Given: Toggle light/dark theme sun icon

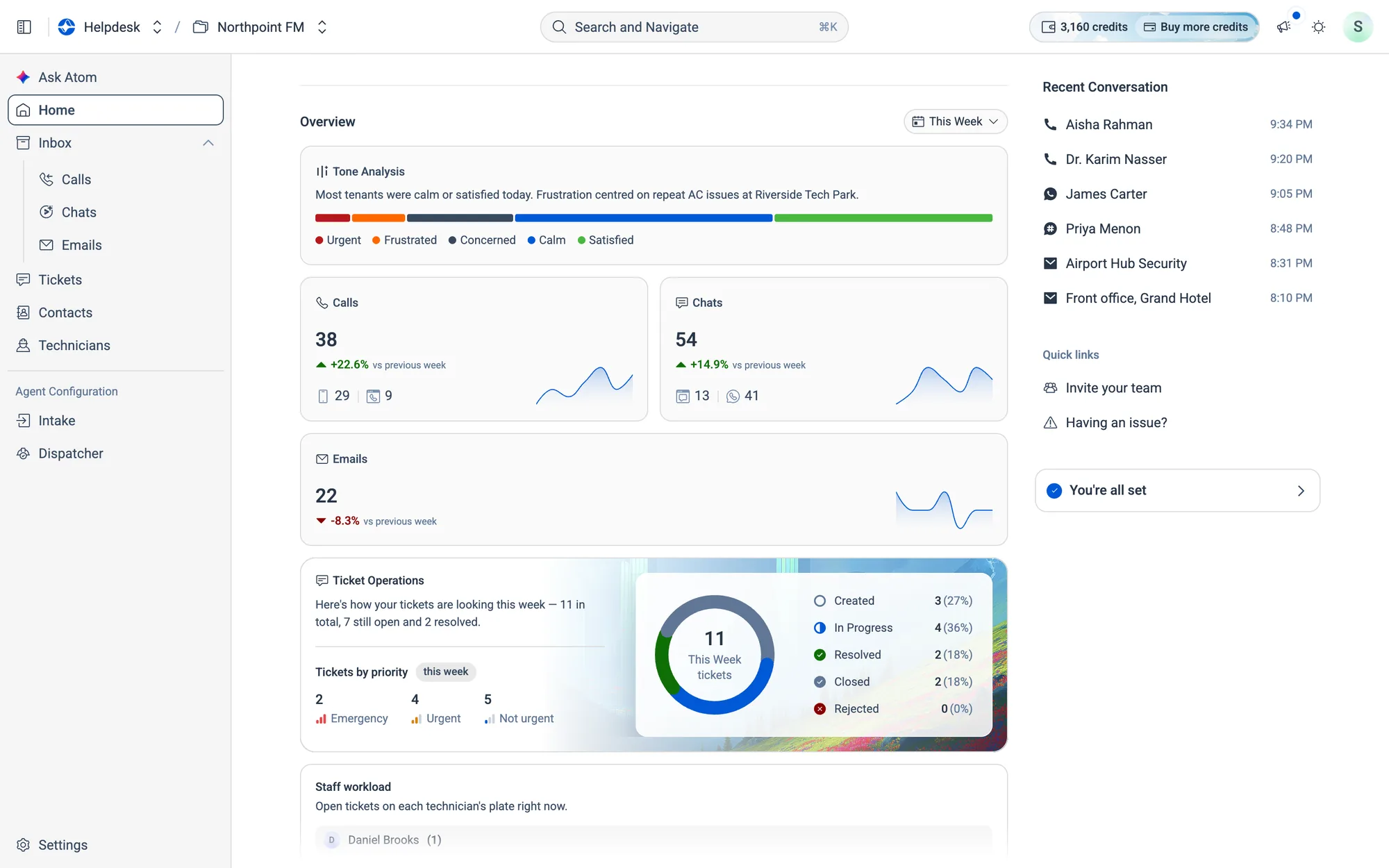Looking at the screenshot, I should click(1318, 27).
